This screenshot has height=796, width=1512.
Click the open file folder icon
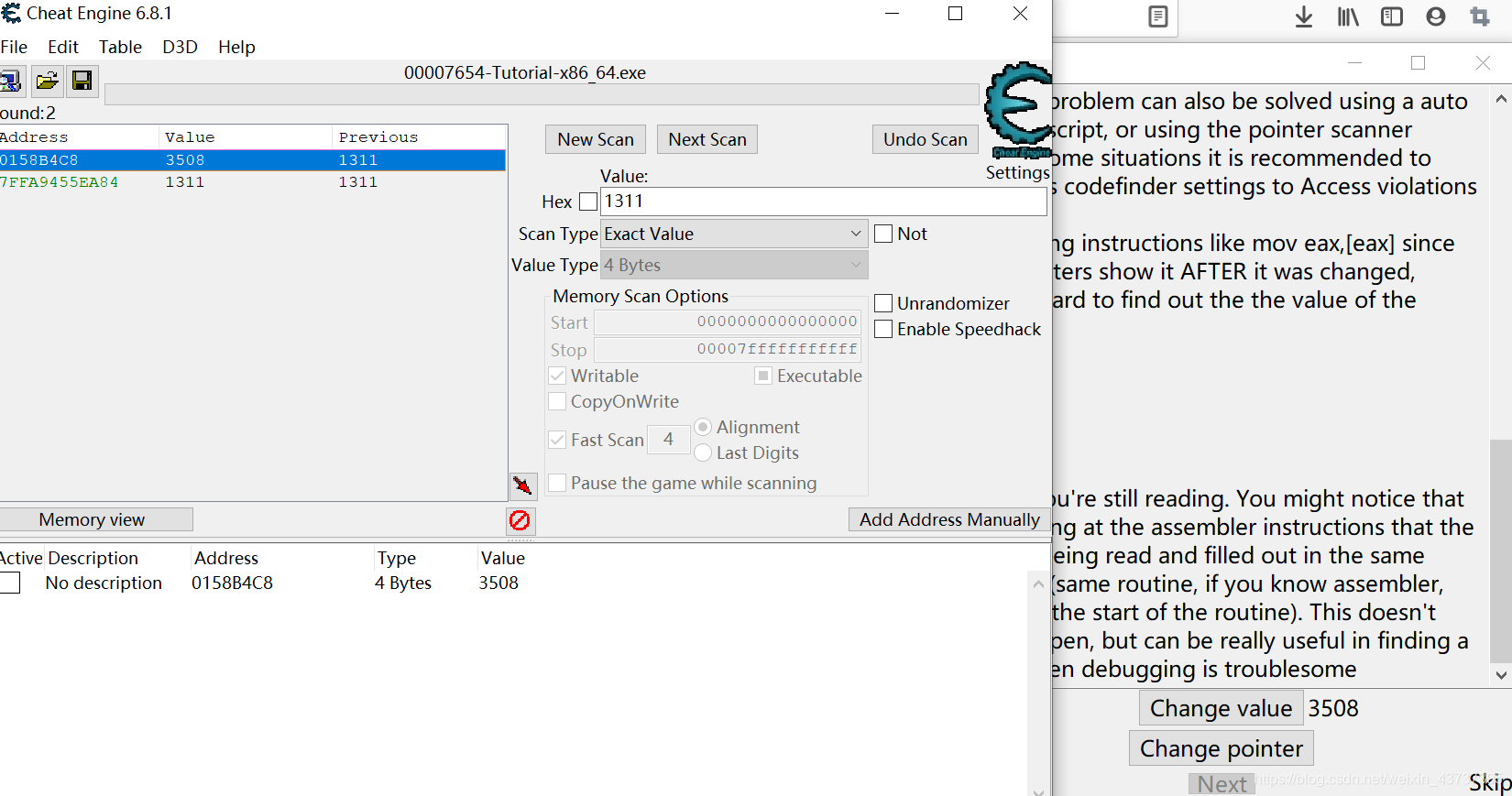pyautogui.click(x=47, y=82)
